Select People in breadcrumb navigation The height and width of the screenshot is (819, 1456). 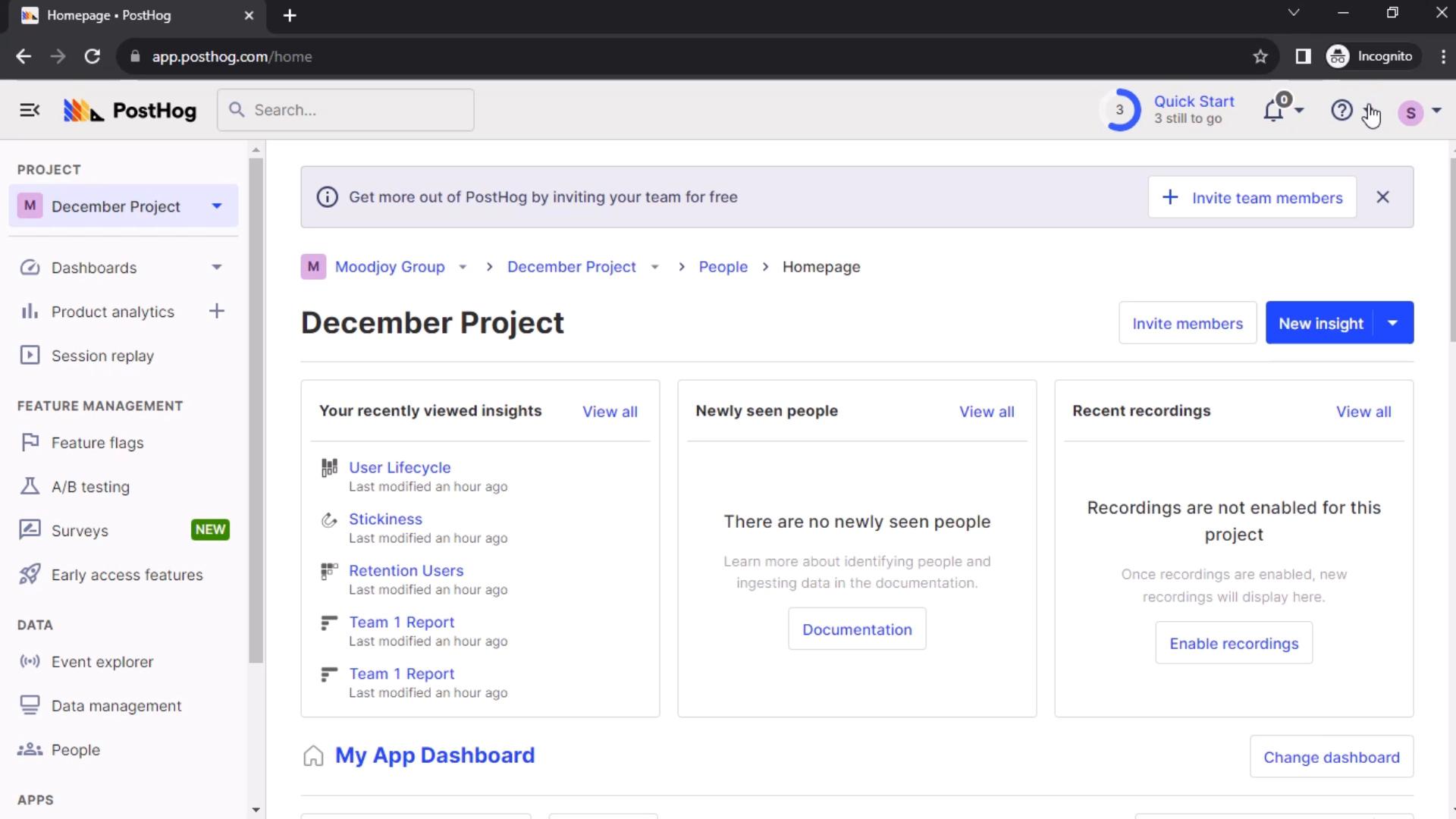724,266
